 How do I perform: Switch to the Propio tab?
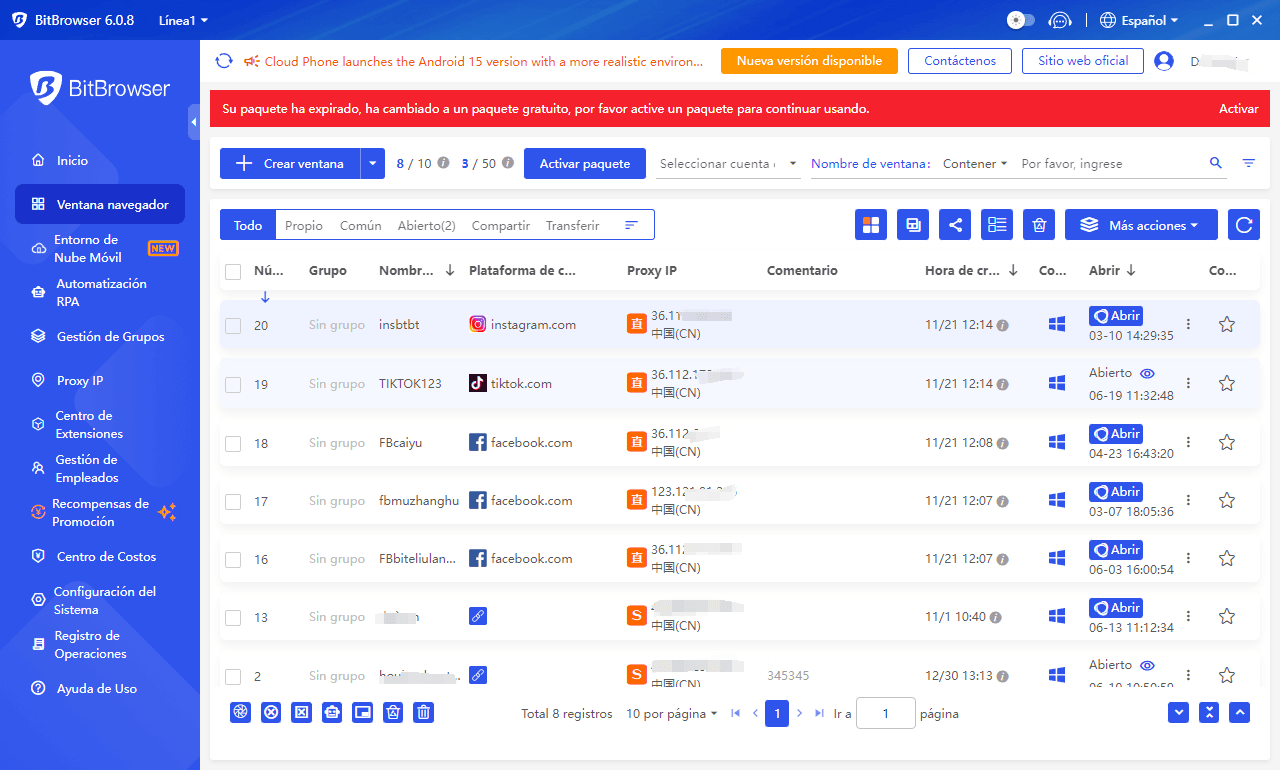point(304,225)
